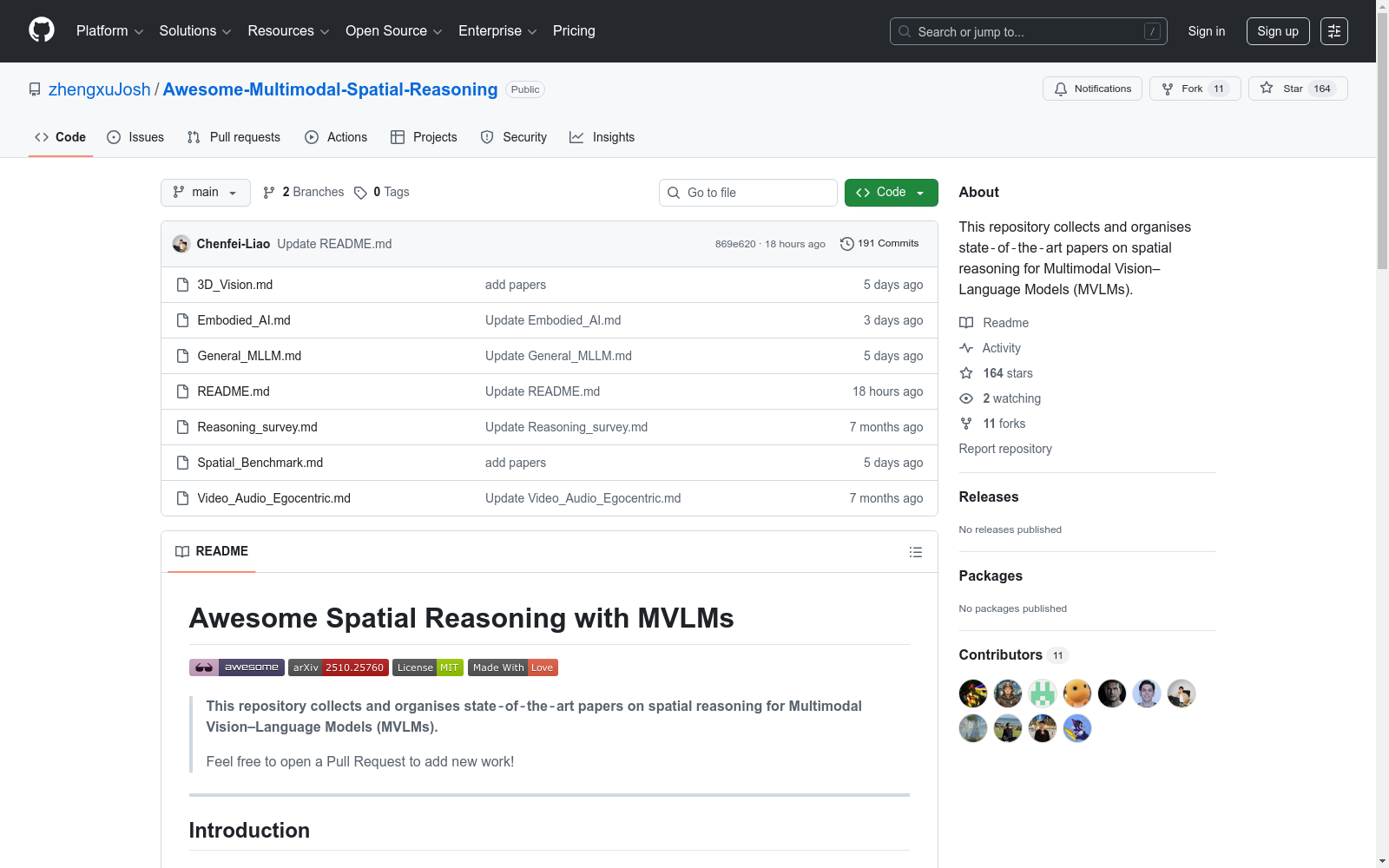
Task: Open the zhengxuJosh owner profile link
Action: [x=100, y=89]
